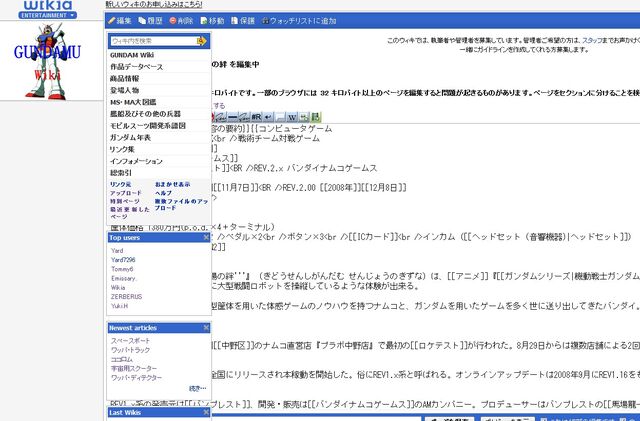Close the Top users widget
This screenshot has width=640, height=421.
pyautogui.click(x=206, y=237)
